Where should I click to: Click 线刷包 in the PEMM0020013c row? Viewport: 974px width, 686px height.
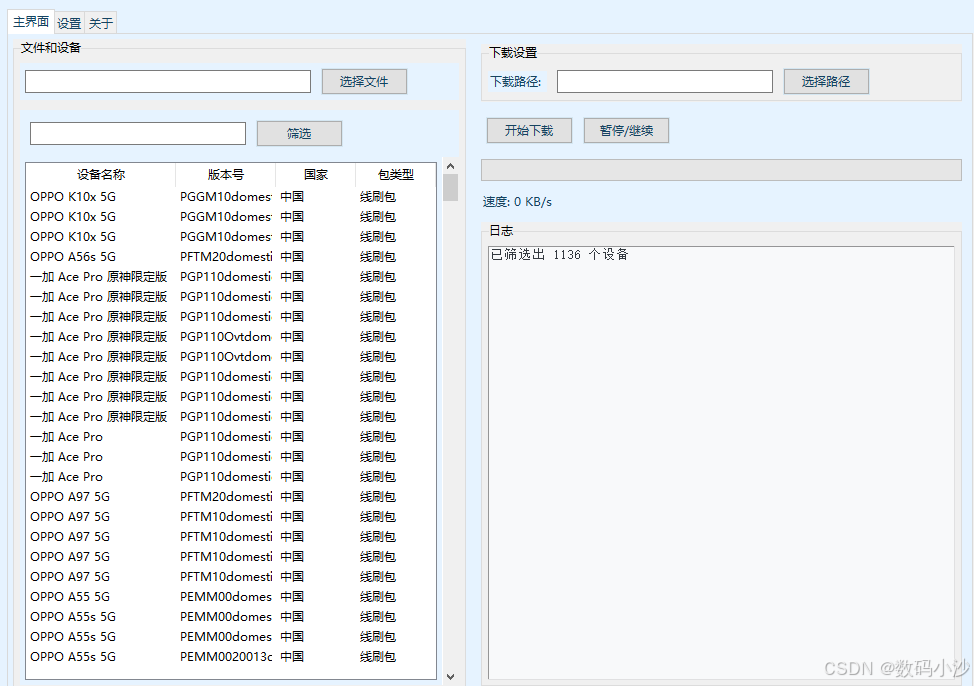378,657
